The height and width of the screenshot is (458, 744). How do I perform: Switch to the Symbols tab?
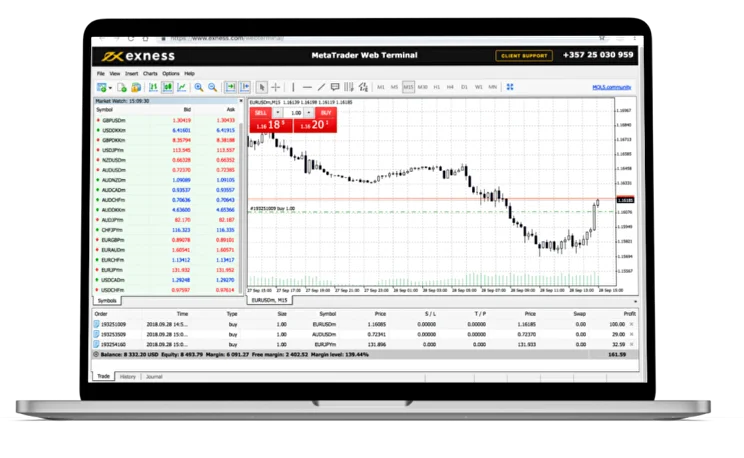click(107, 300)
